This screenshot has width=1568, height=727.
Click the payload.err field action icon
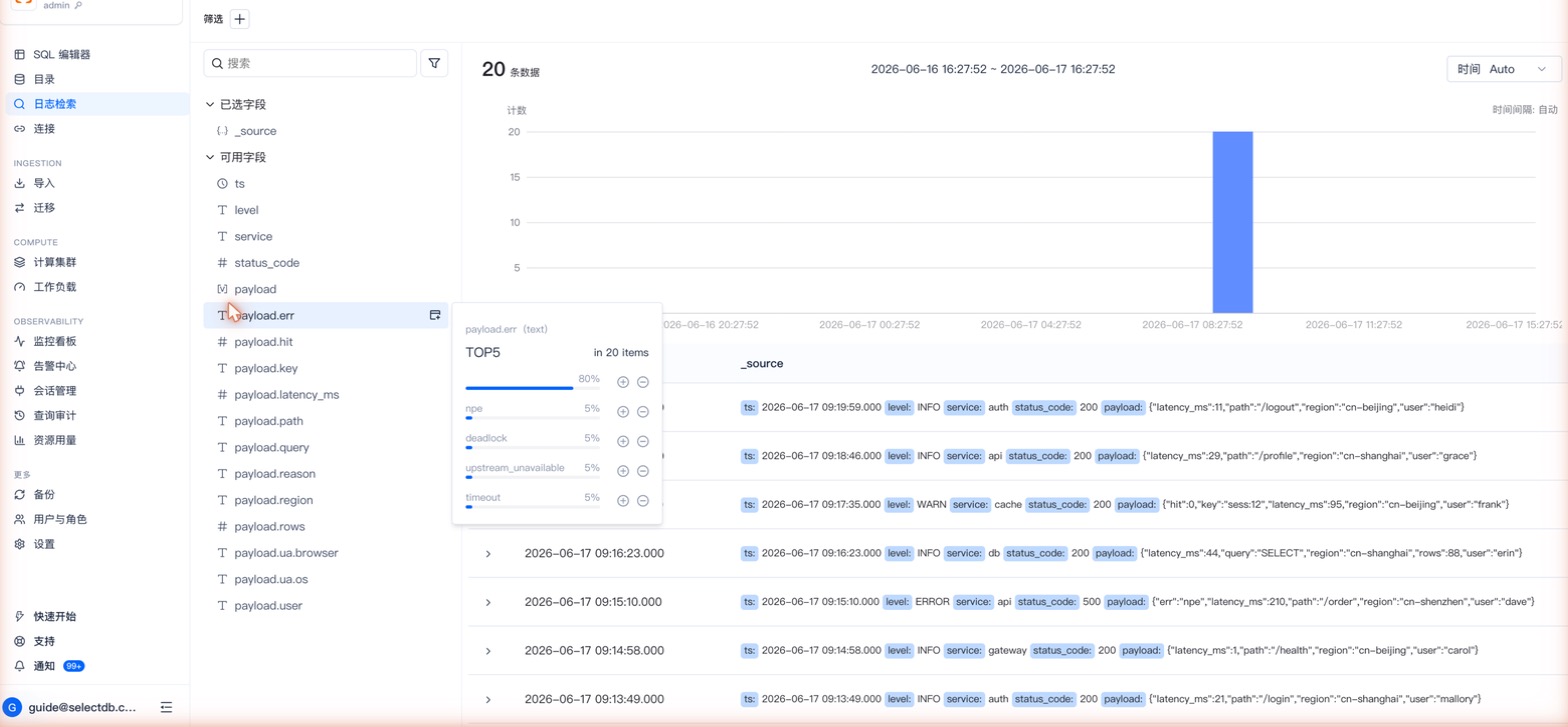(435, 315)
